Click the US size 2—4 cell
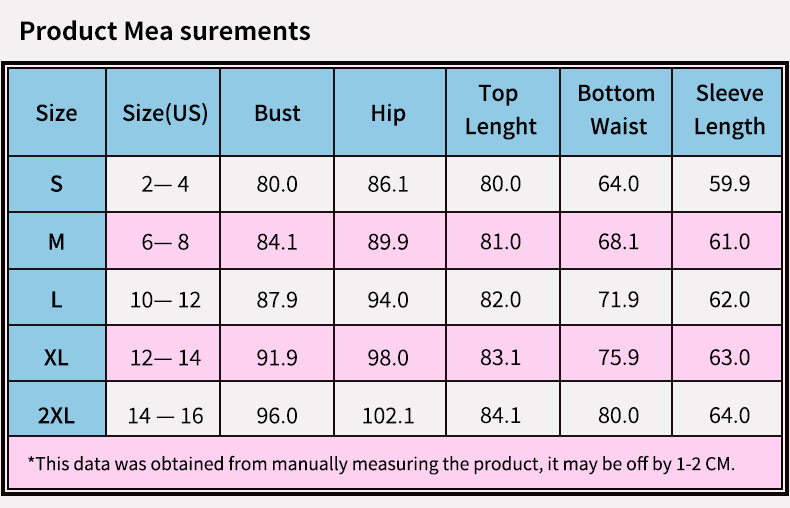This screenshot has height=508, width=790. point(165,184)
